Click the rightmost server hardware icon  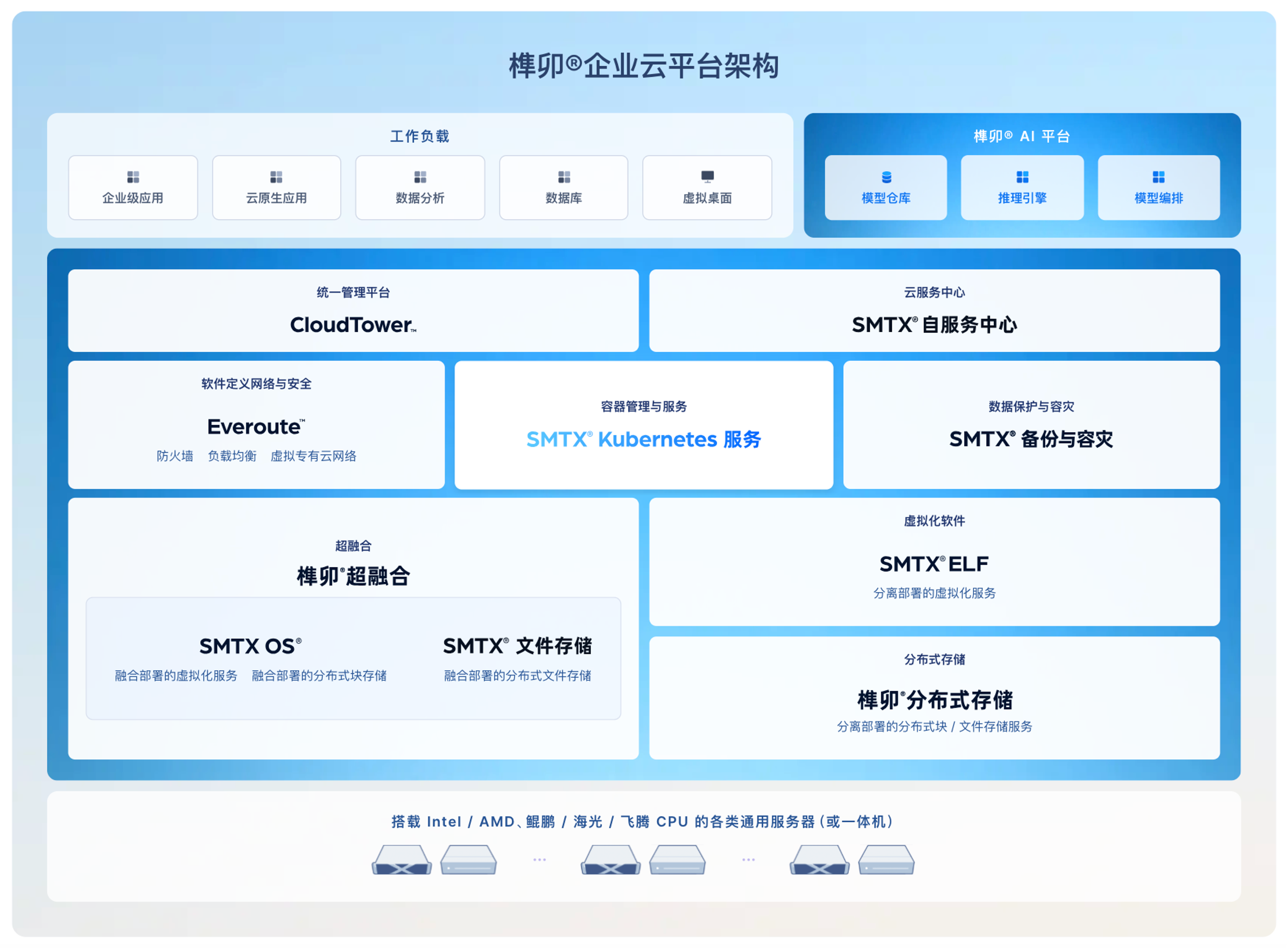coord(886,860)
